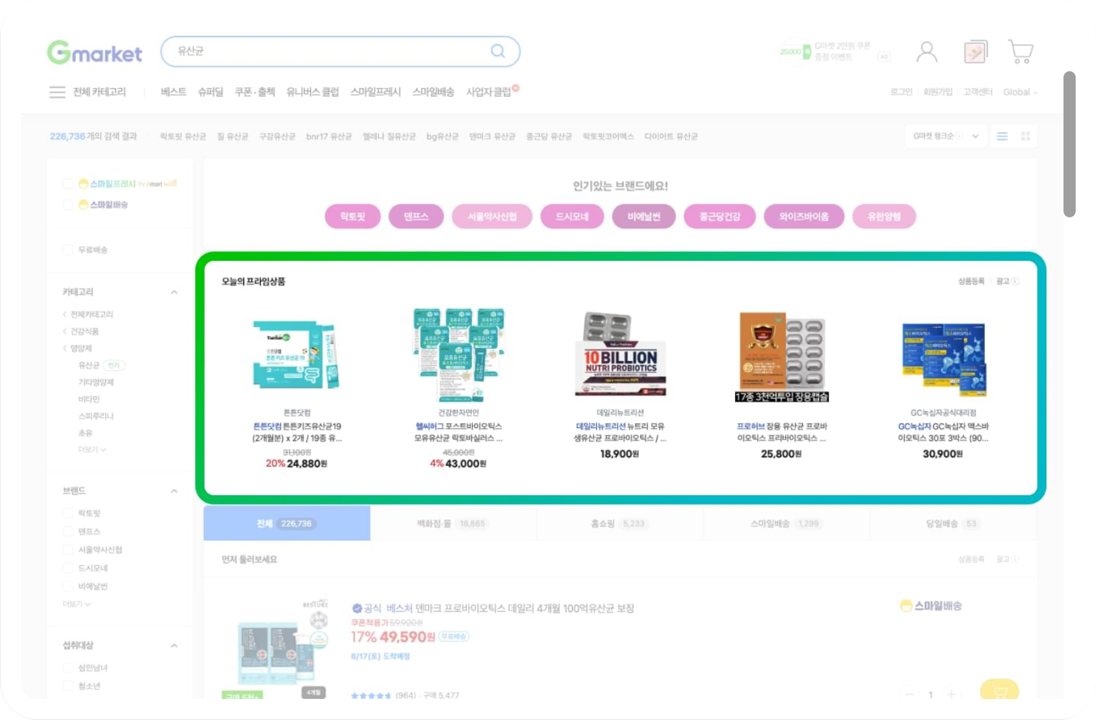Go back to 전체카테고리 in category tree
Screen dimensions: 1096x720
tap(88, 315)
